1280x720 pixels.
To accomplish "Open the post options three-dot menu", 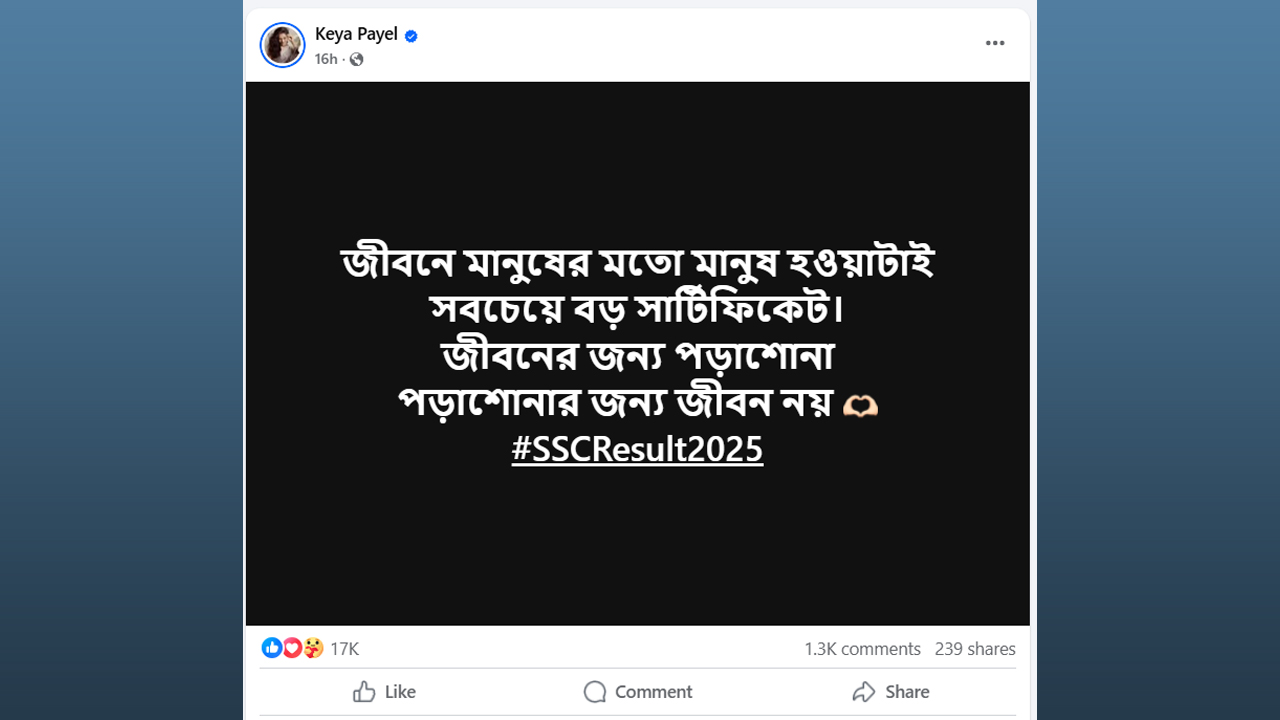I will [x=994, y=43].
